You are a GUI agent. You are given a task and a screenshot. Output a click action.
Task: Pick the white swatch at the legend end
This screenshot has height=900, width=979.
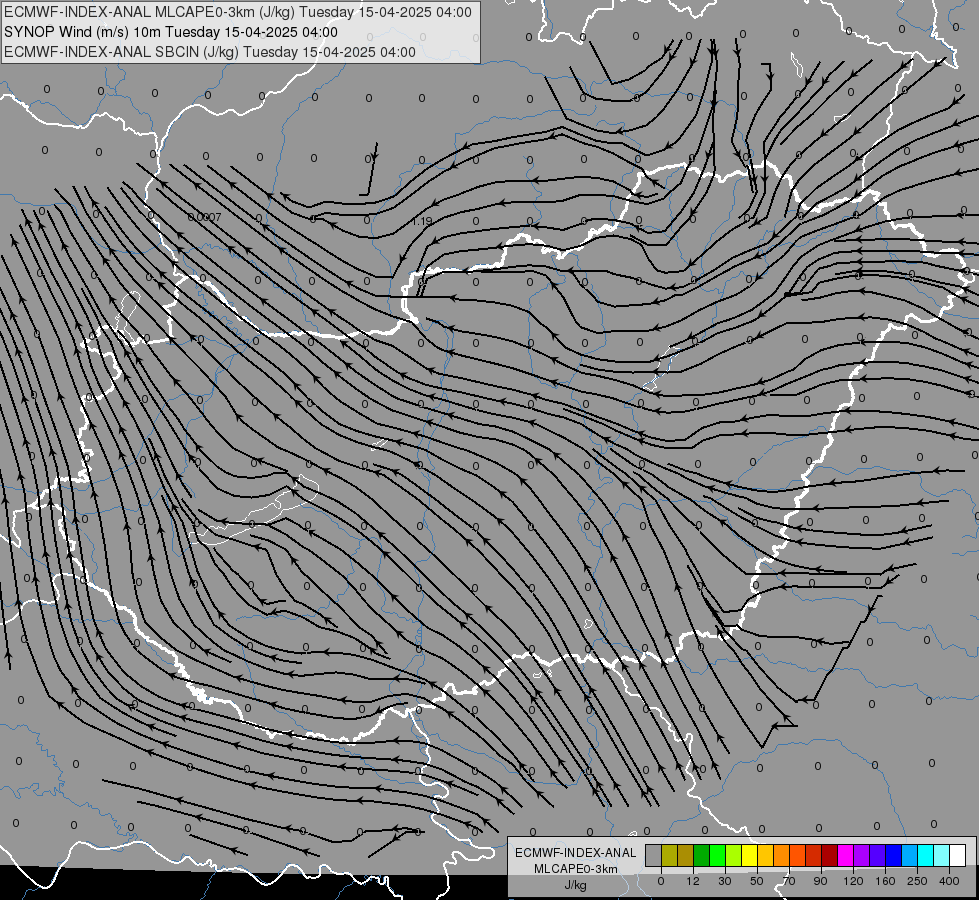pos(958,855)
